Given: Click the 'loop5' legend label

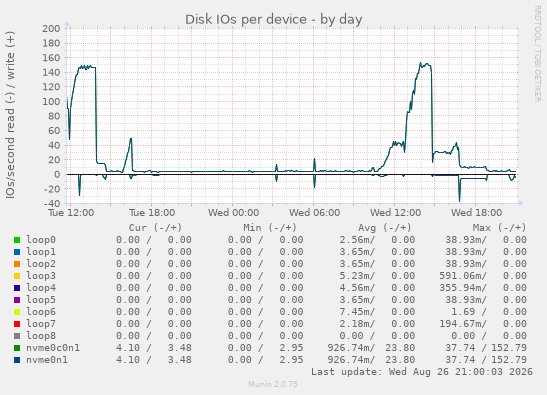Looking at the screenshot, I should (41, 299).
